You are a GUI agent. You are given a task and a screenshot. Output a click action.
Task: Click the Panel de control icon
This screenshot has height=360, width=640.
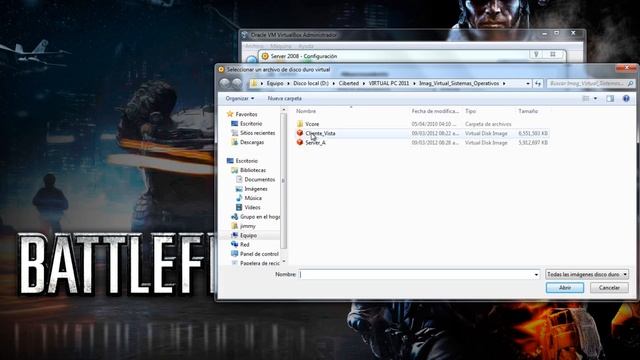coord(234,254)
